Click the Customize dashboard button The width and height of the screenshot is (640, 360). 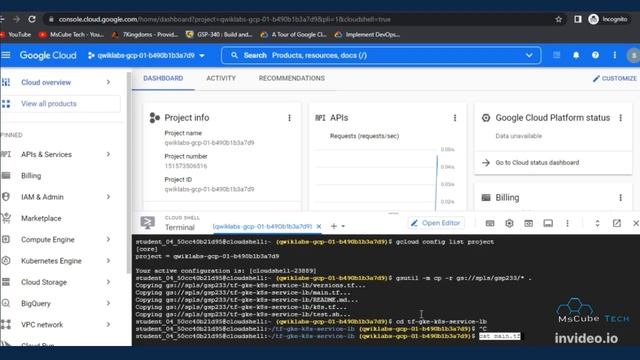(614, 78)
